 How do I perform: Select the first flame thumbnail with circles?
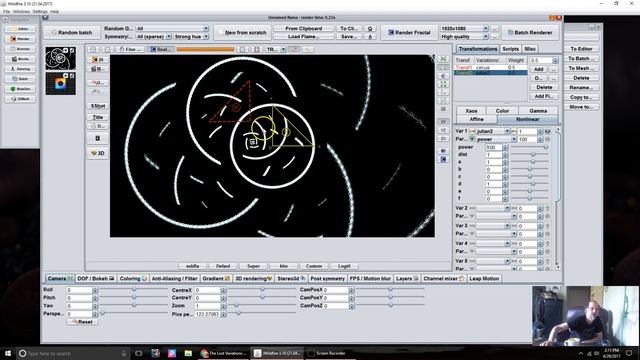tap(60, 58)
